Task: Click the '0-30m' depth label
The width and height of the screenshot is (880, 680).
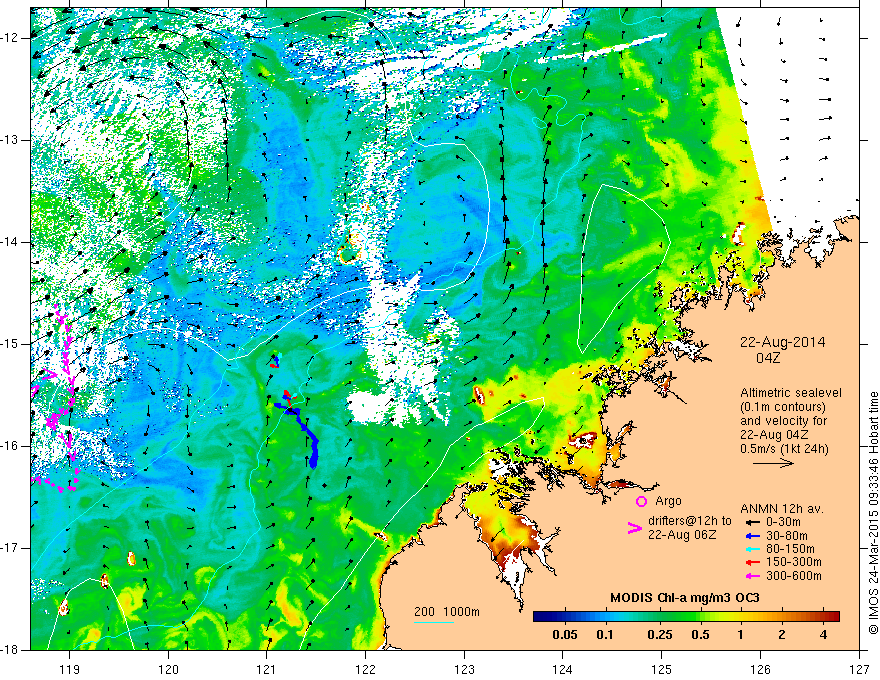Action: tap(785, 522)
